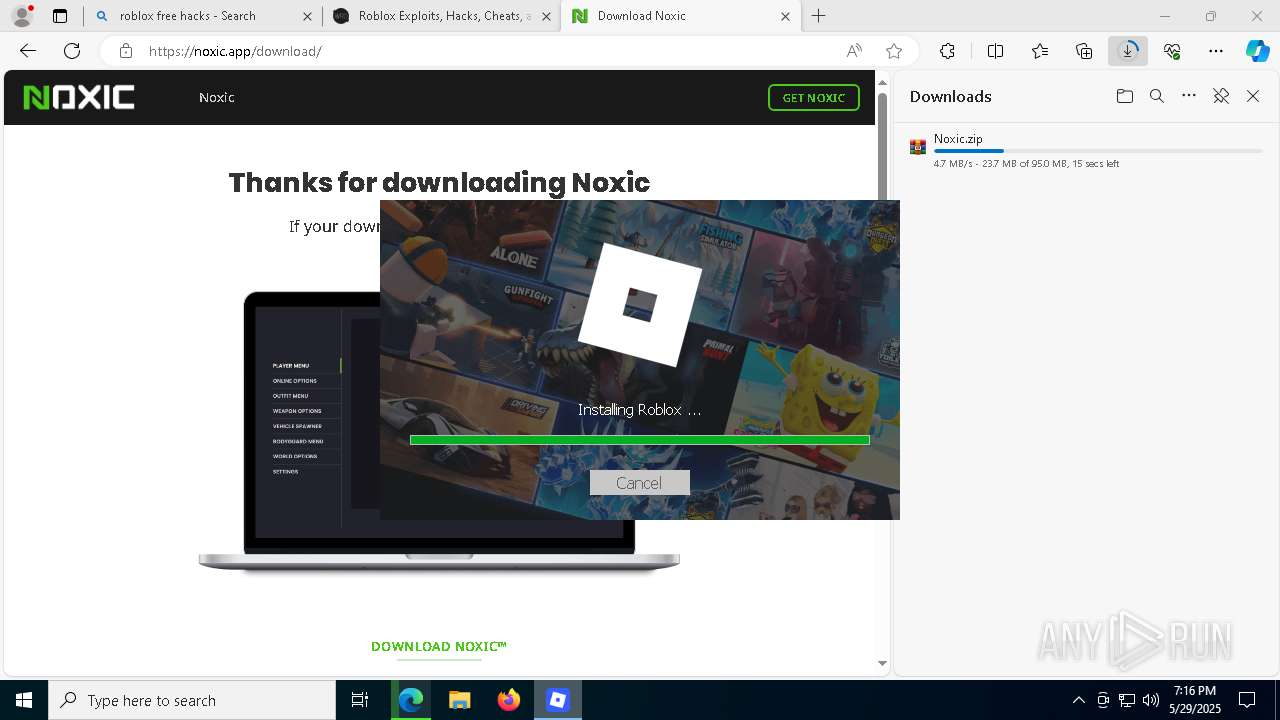Open the Noxic navigation link

click(216, 97)
